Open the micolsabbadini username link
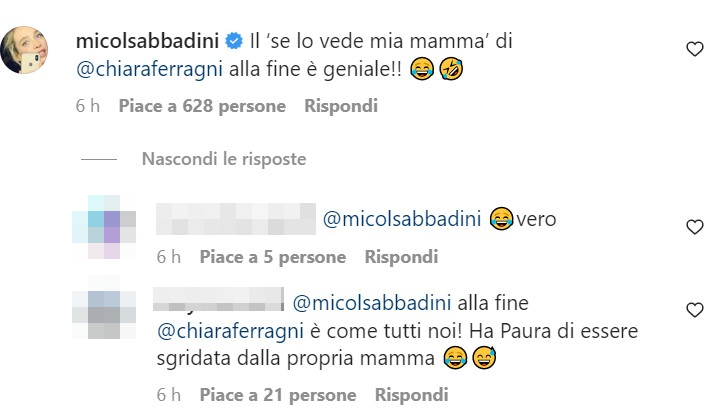 click(148, 43)
